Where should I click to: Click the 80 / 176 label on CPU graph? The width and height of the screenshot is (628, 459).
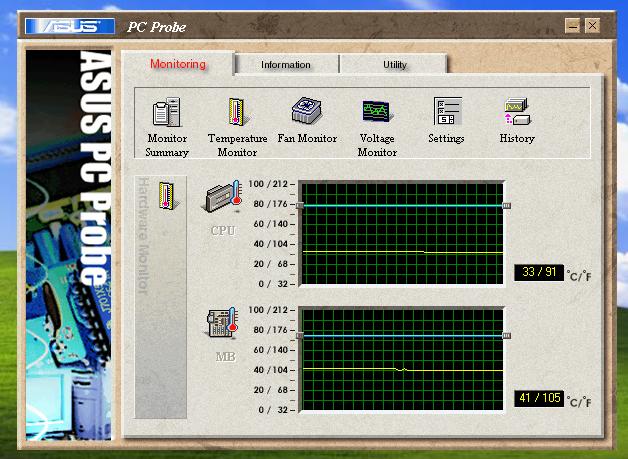coord(271,204)
